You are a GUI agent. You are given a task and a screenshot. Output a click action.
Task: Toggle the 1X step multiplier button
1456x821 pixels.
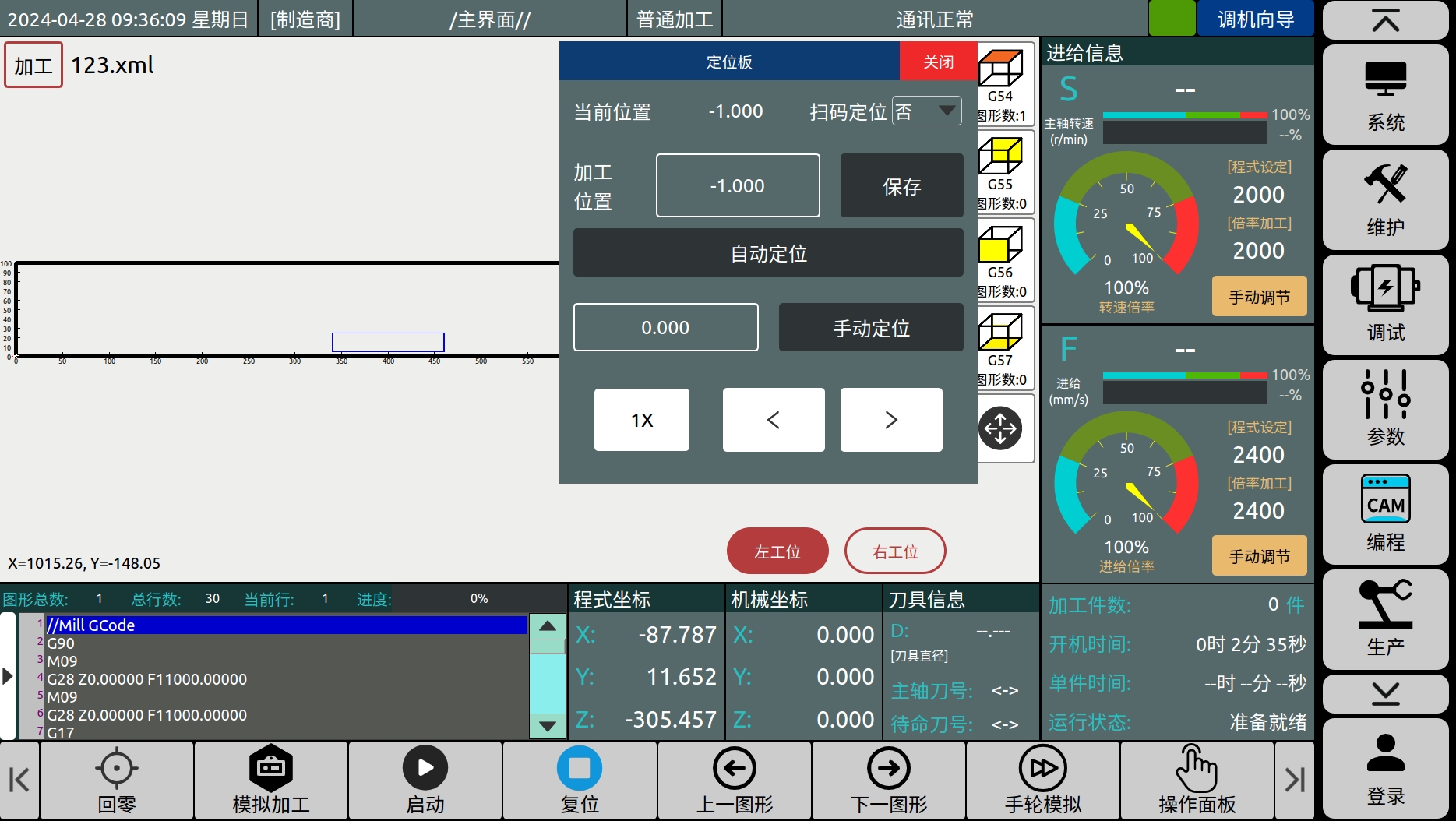[641, 420]
